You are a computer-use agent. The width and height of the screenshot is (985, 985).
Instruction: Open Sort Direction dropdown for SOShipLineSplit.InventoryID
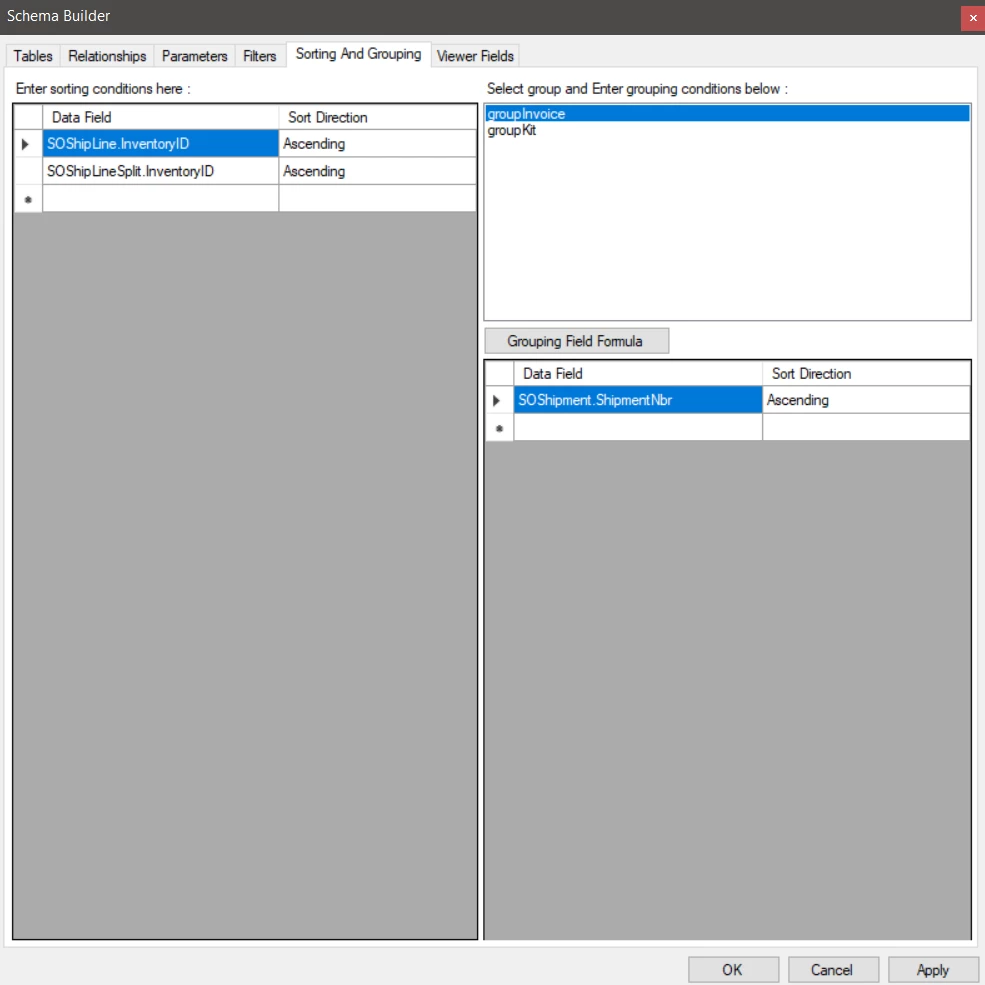tap(376, 171)
